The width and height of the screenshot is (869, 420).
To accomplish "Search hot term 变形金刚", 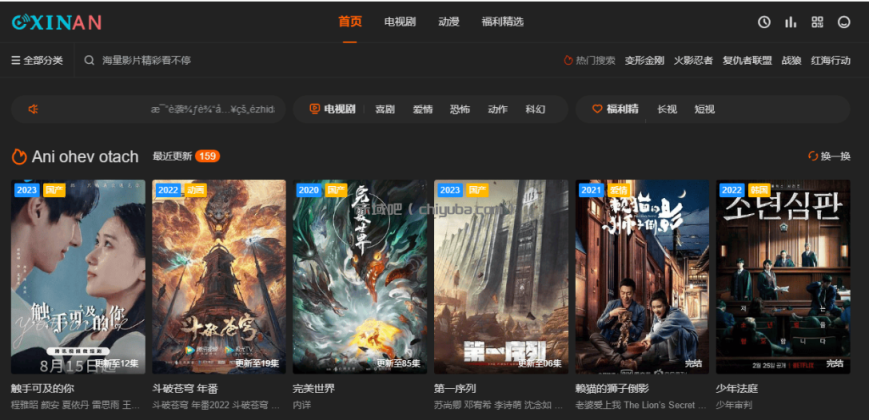I will point(645,60).
